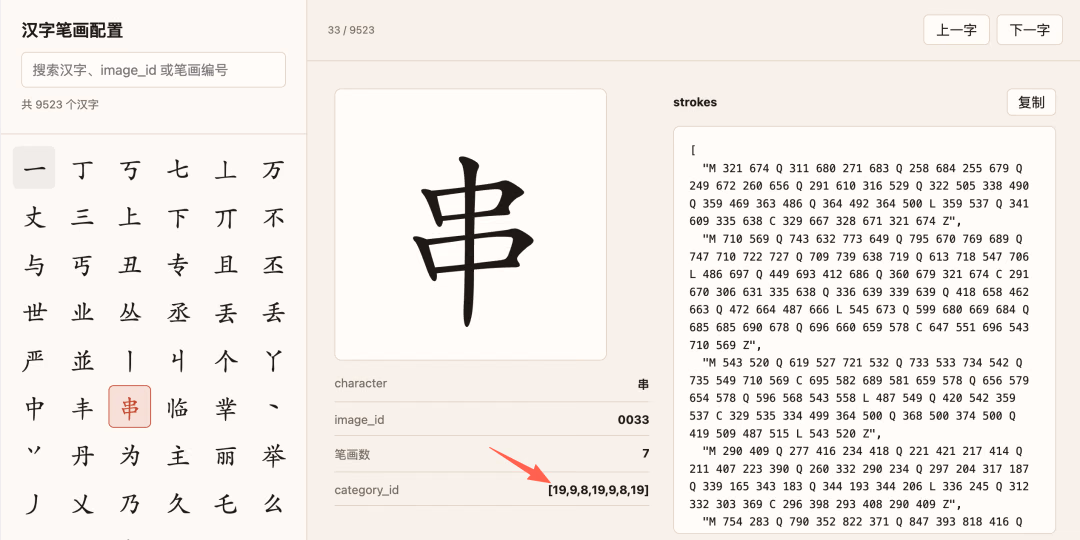Click the image_id value 0033

(x=633, y=419)
